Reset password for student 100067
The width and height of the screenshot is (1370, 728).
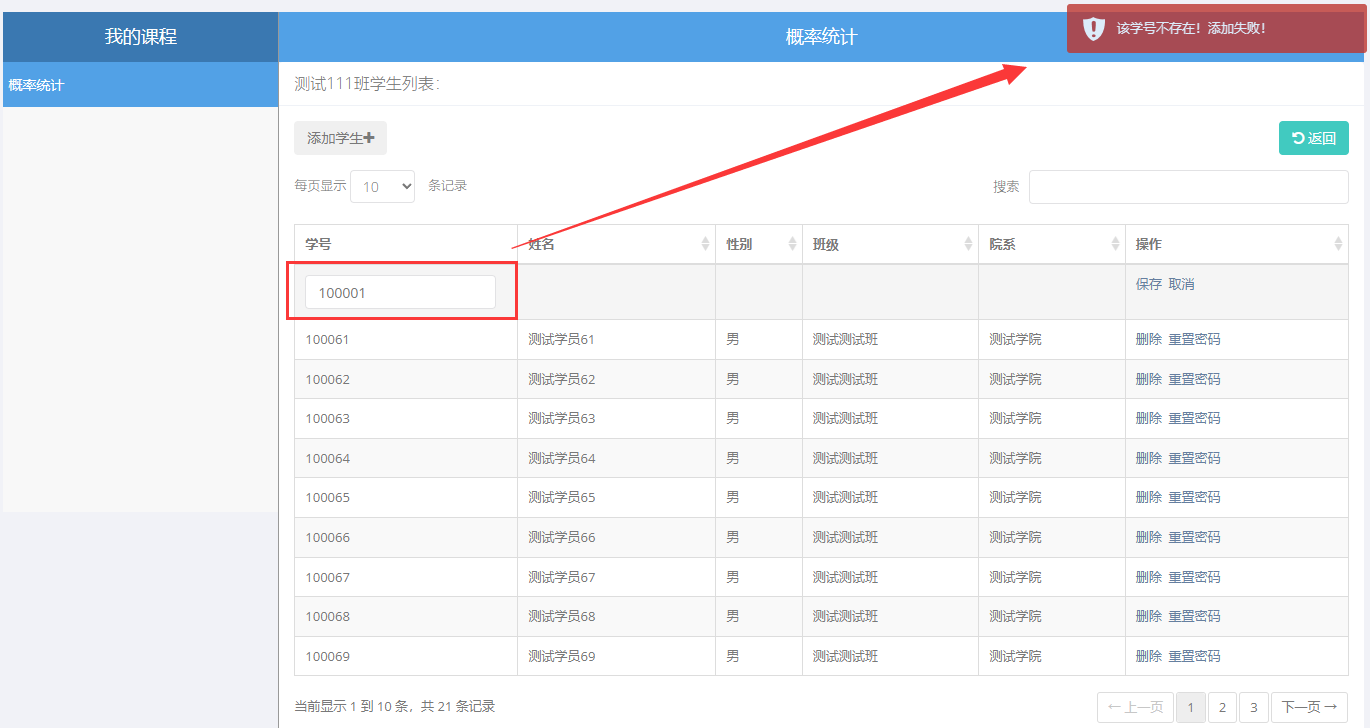(x=1195, y=577)
